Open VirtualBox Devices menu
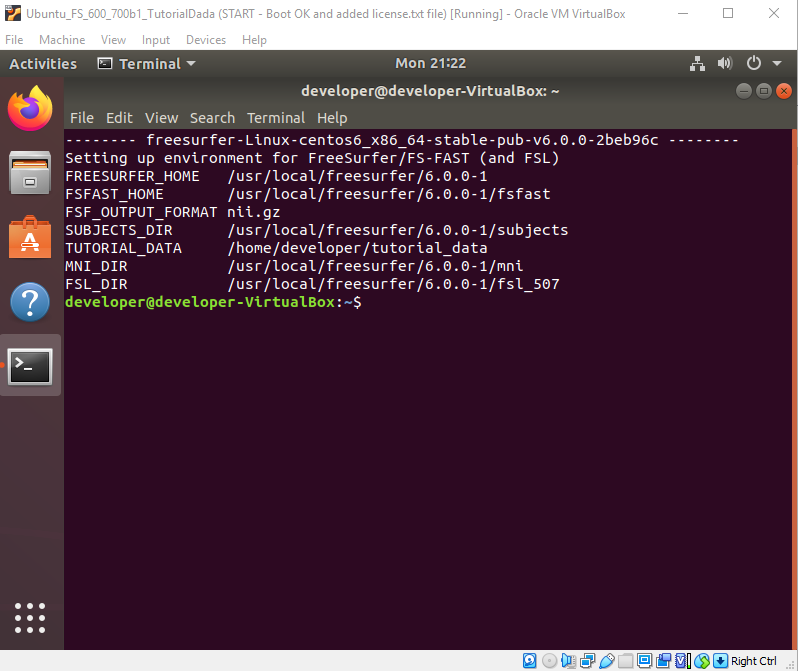The height and width of the screenshot is (671, 798). 206,40
